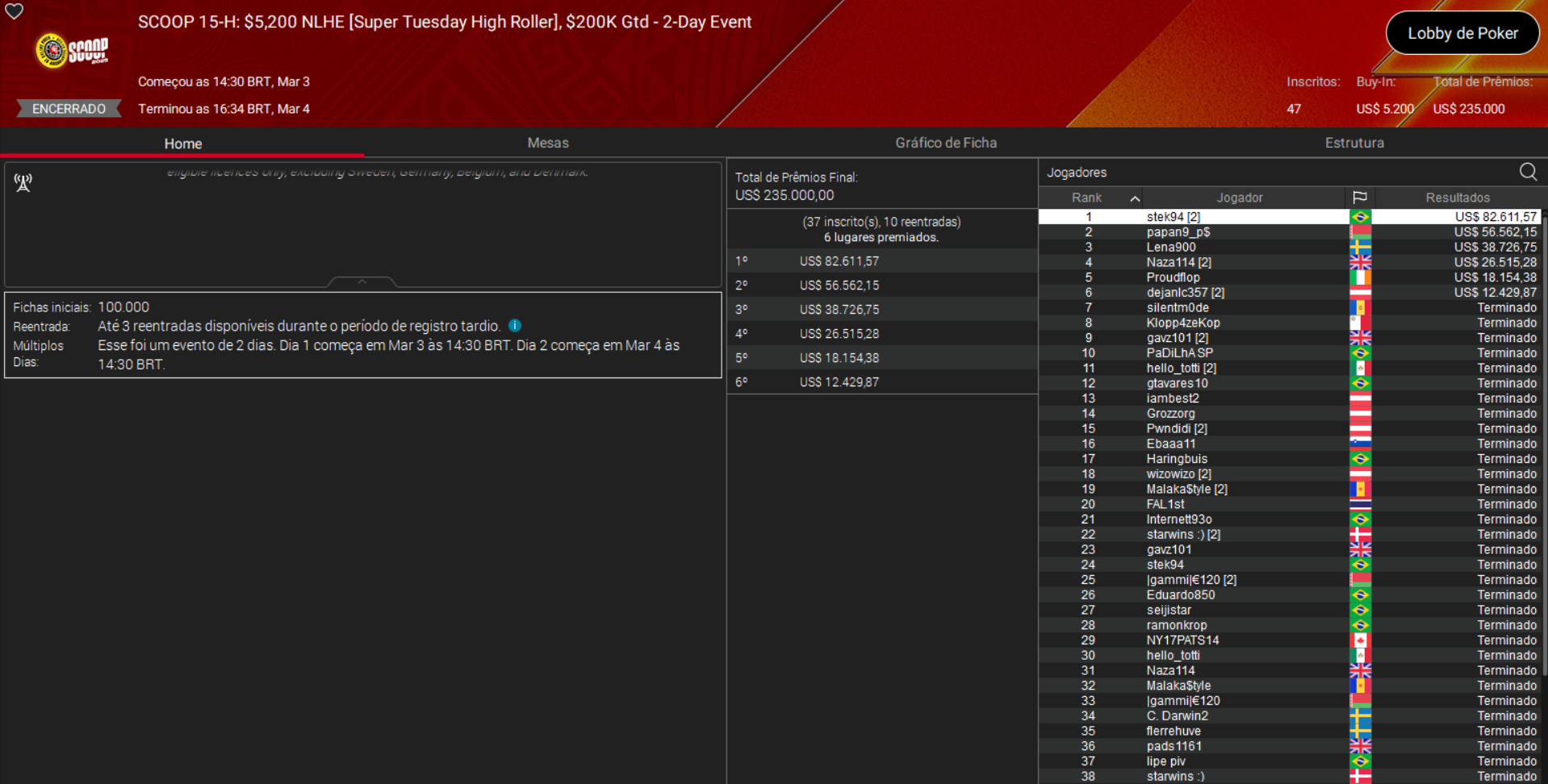Click the UK flag beside Naza114

pos(1361,261)
